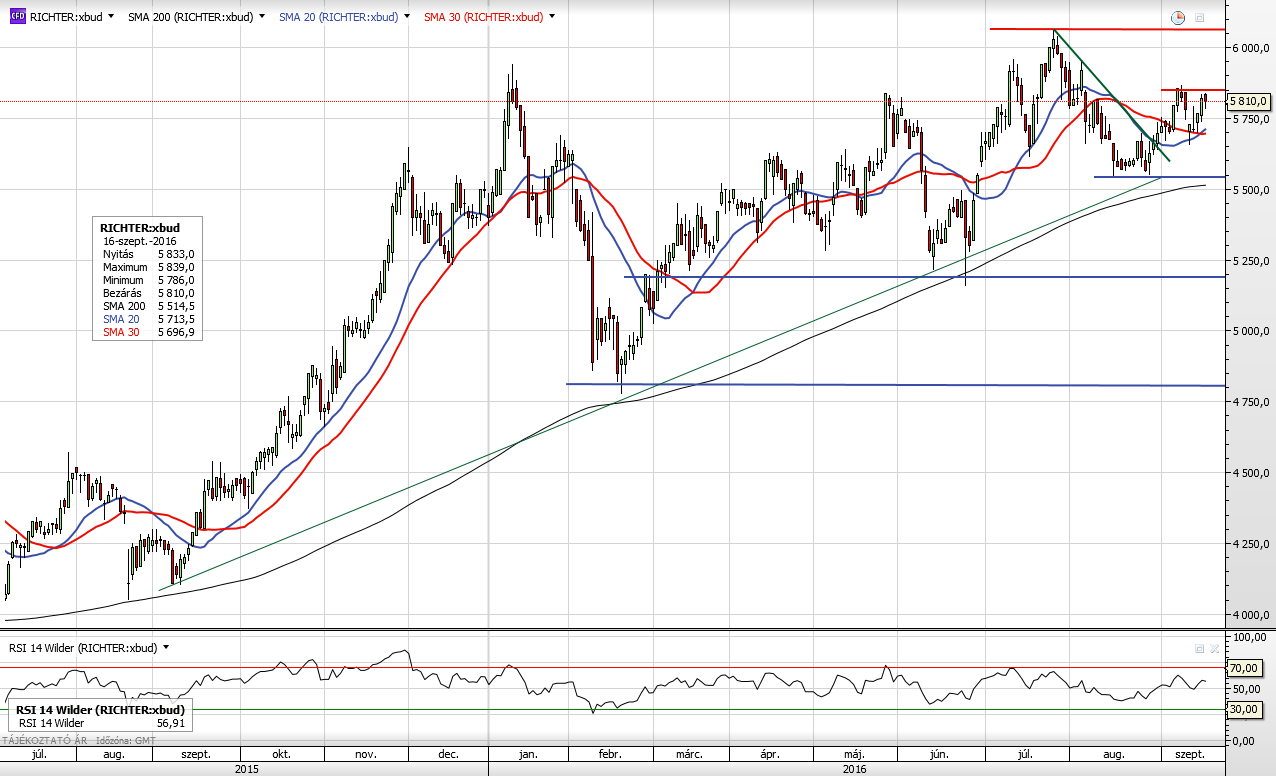Image resolution: width=1276 pixels, height=776 pixels.
Task: Open the SMA 30 indicator dropdown arrow
Action: point(552,17)
